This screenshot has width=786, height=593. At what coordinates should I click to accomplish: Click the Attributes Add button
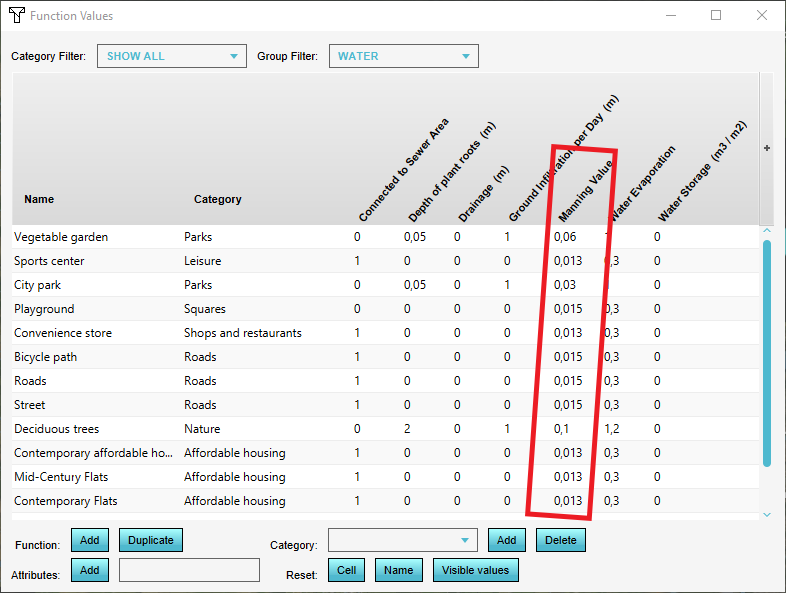coord(90,570)
